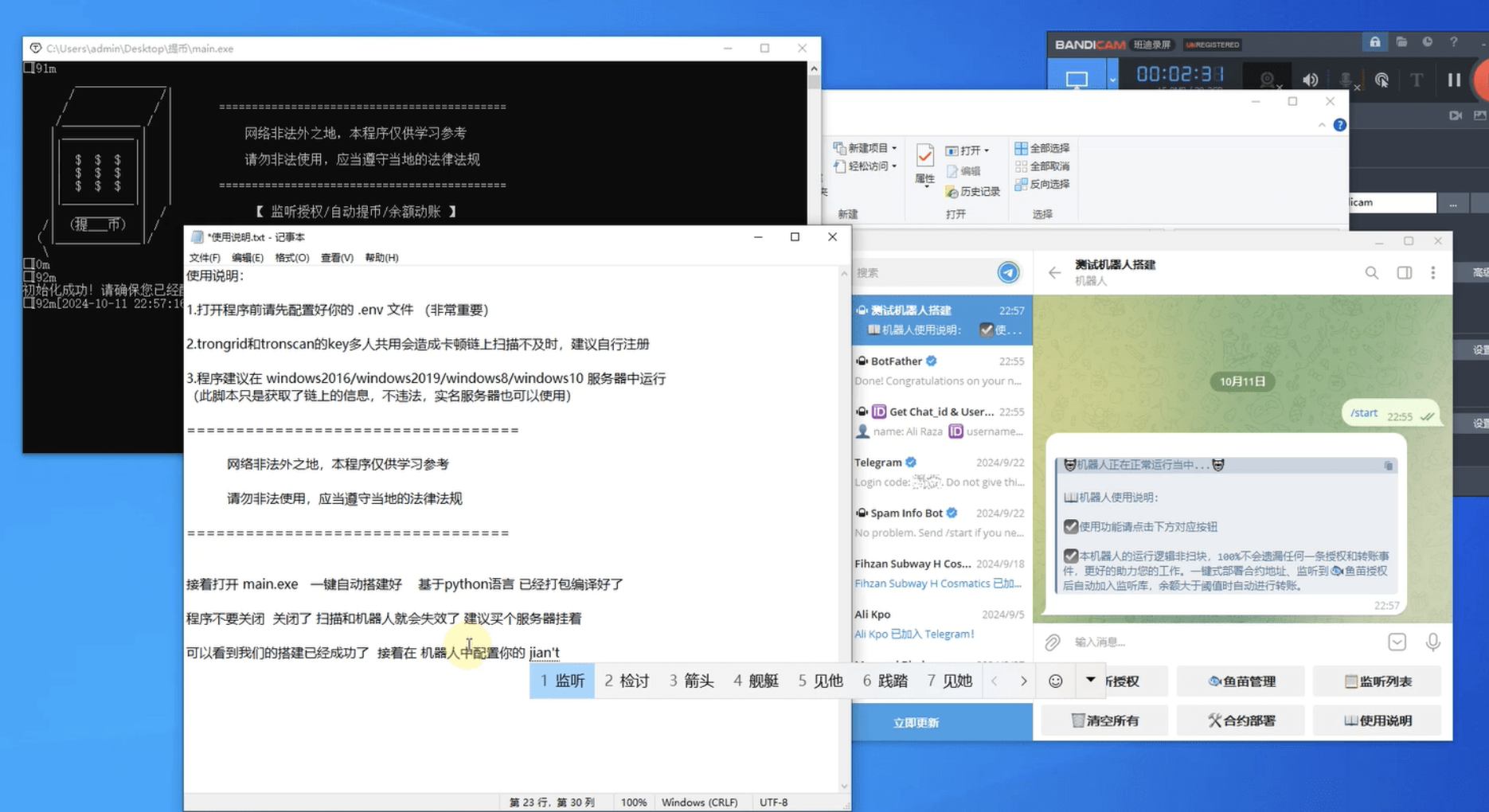Go to next IME candidate page
The image size is (1489, 812).
click(1024, 681)
